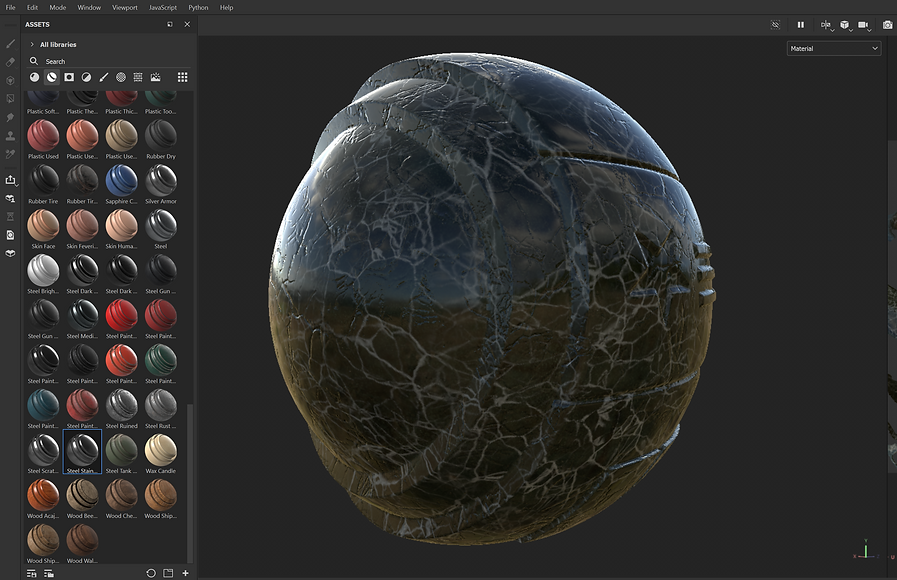The image size is (897, 580).
Task: Open the JavaScript menu
Action: (x=163, y=7)
